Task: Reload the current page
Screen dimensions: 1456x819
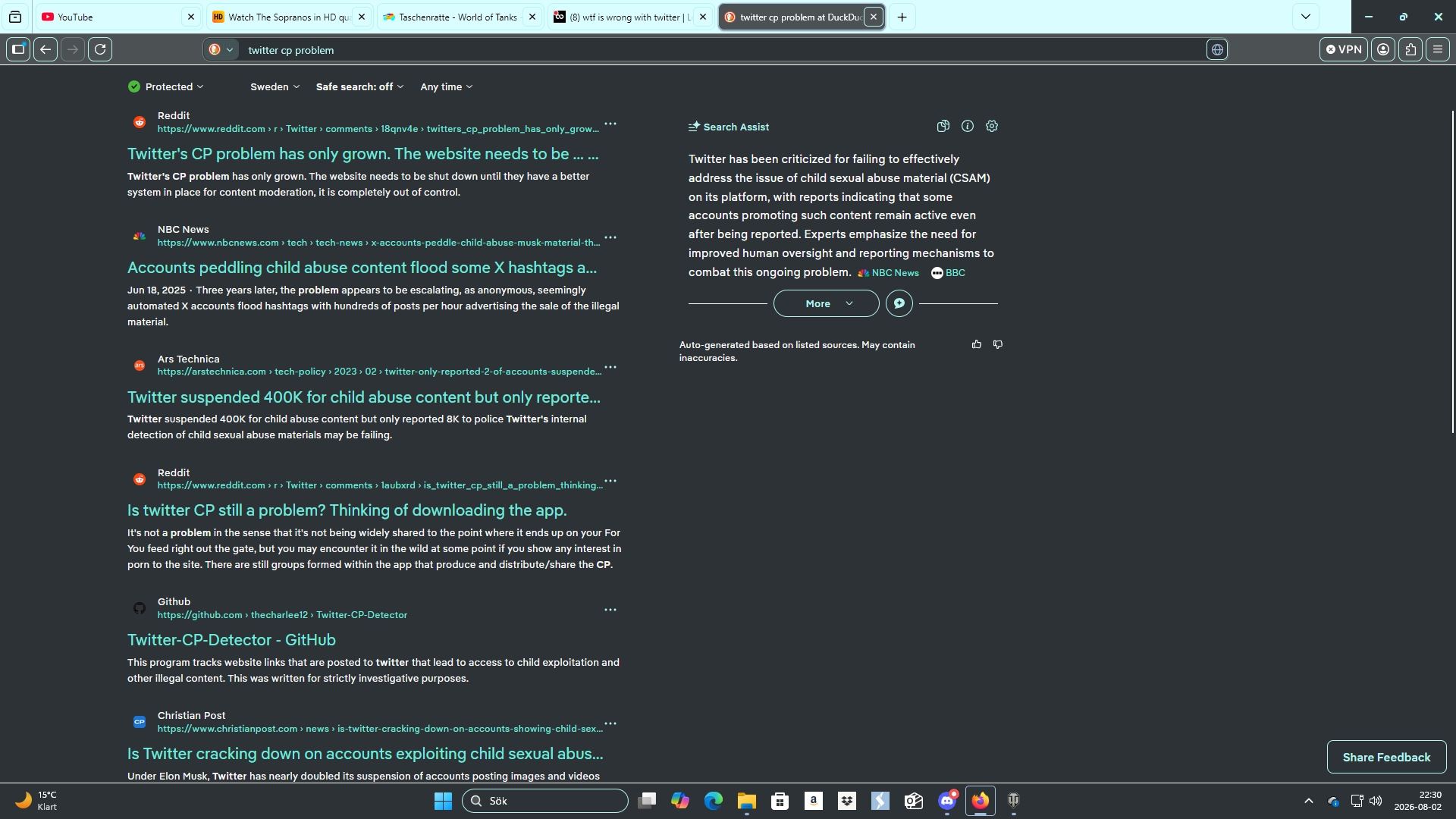Action: coord(100,49)
